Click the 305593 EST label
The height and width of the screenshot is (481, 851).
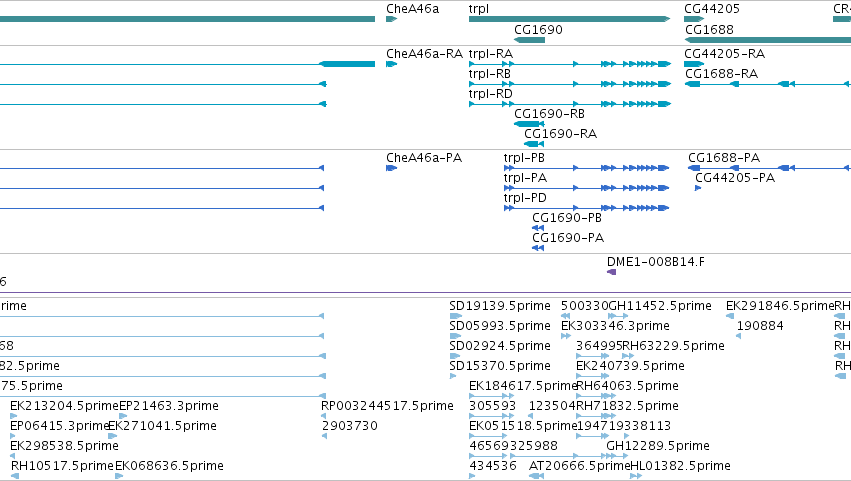pyautogui.click(x=492, y=406)
